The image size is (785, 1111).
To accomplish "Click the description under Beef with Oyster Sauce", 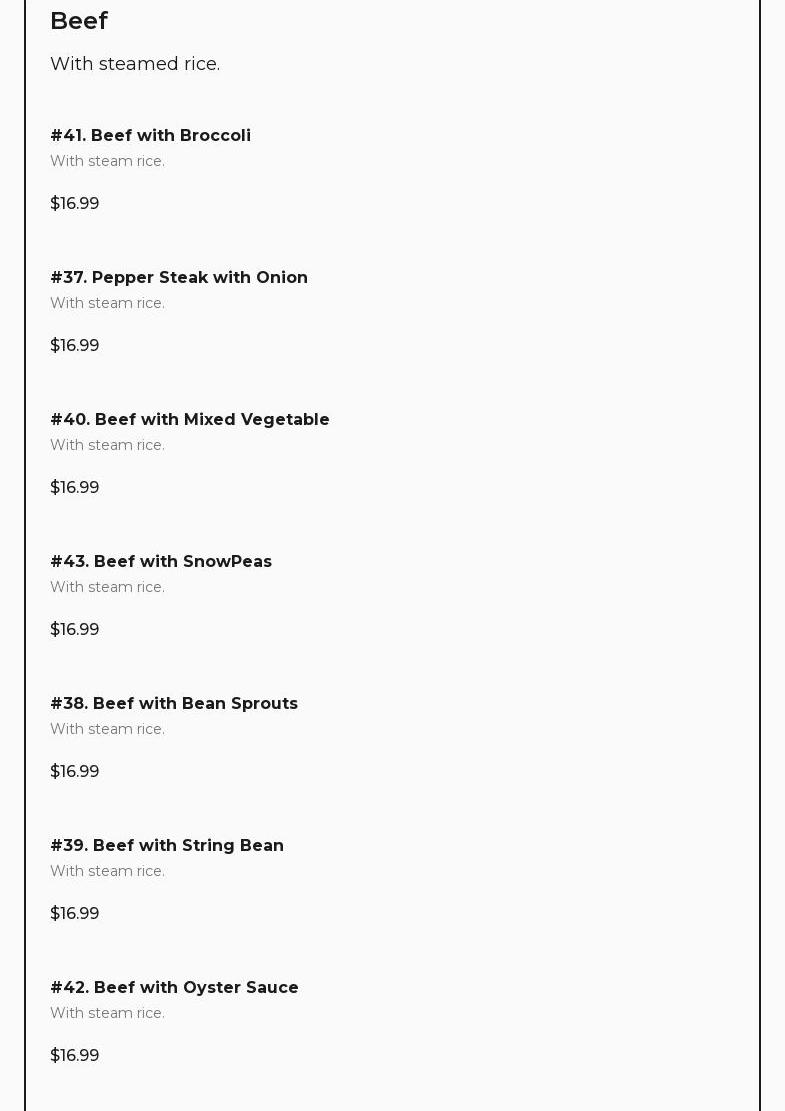I will [107, 1013].
